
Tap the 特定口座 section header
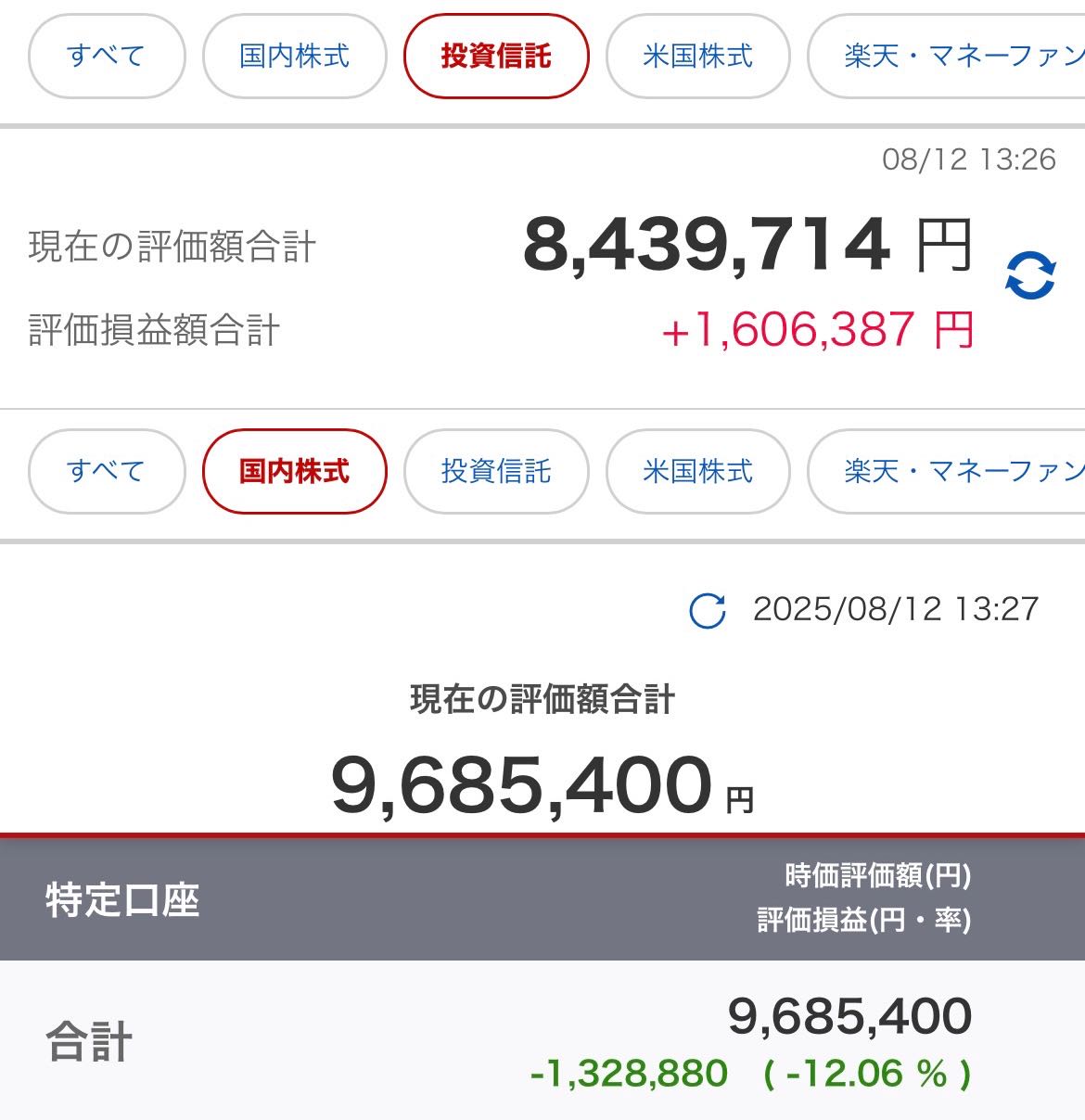(122, 899)
